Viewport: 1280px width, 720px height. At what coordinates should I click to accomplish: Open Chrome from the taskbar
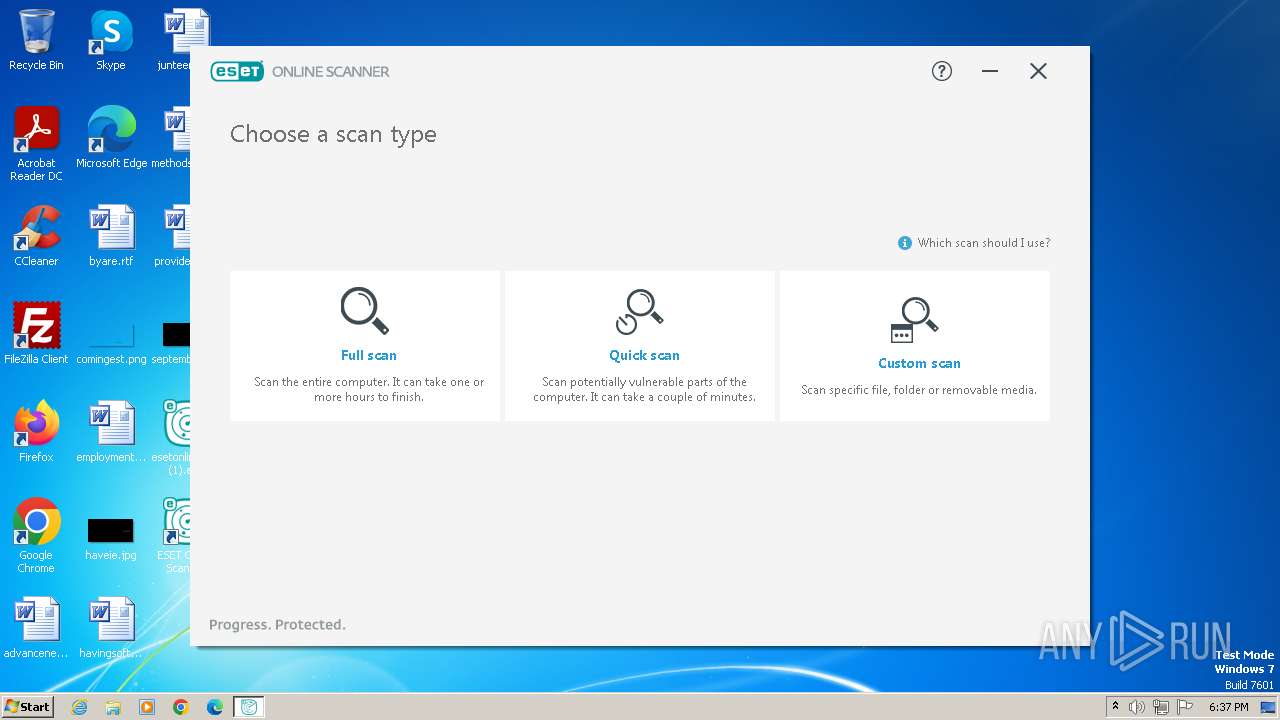(x=181, y=707)
